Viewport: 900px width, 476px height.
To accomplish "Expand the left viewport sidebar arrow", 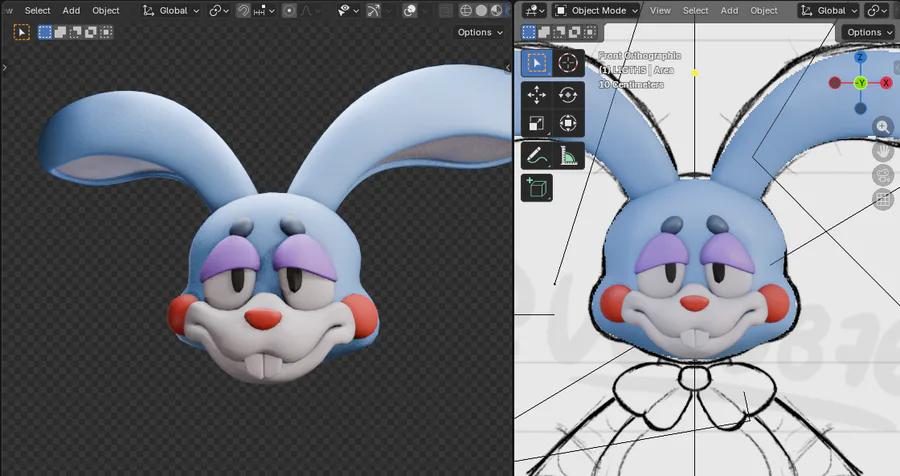I will [507, 67].
